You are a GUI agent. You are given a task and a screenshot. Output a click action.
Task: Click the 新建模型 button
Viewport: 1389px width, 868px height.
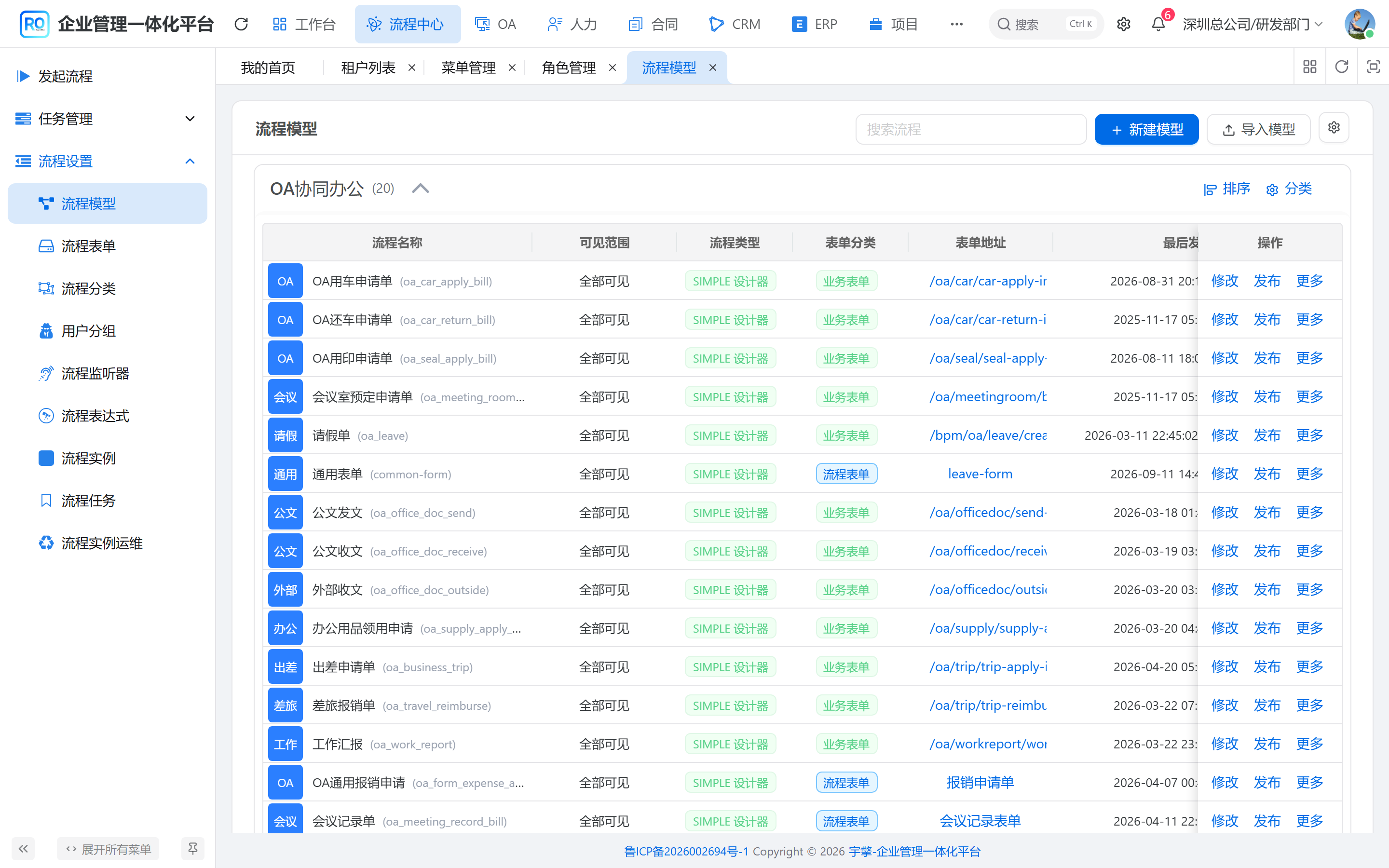coord(1146,129)
